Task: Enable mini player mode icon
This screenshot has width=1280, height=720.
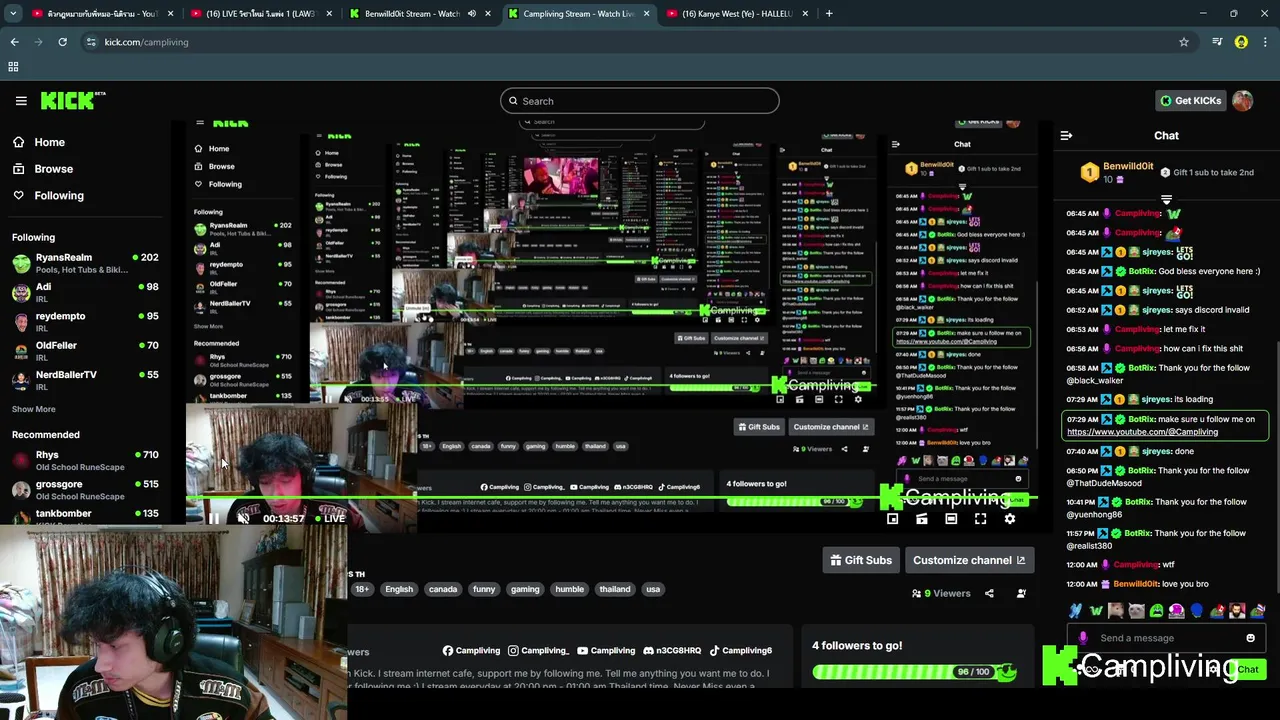Action: [892, 519]
